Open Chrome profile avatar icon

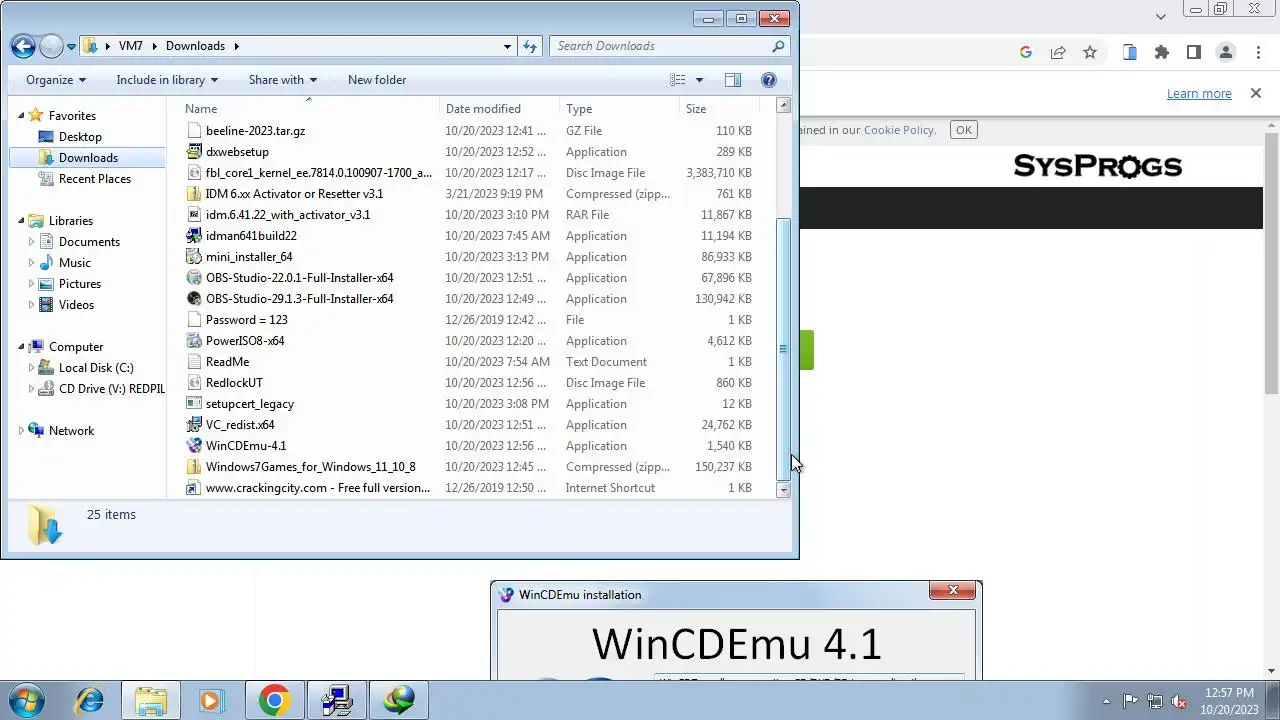1225,53
